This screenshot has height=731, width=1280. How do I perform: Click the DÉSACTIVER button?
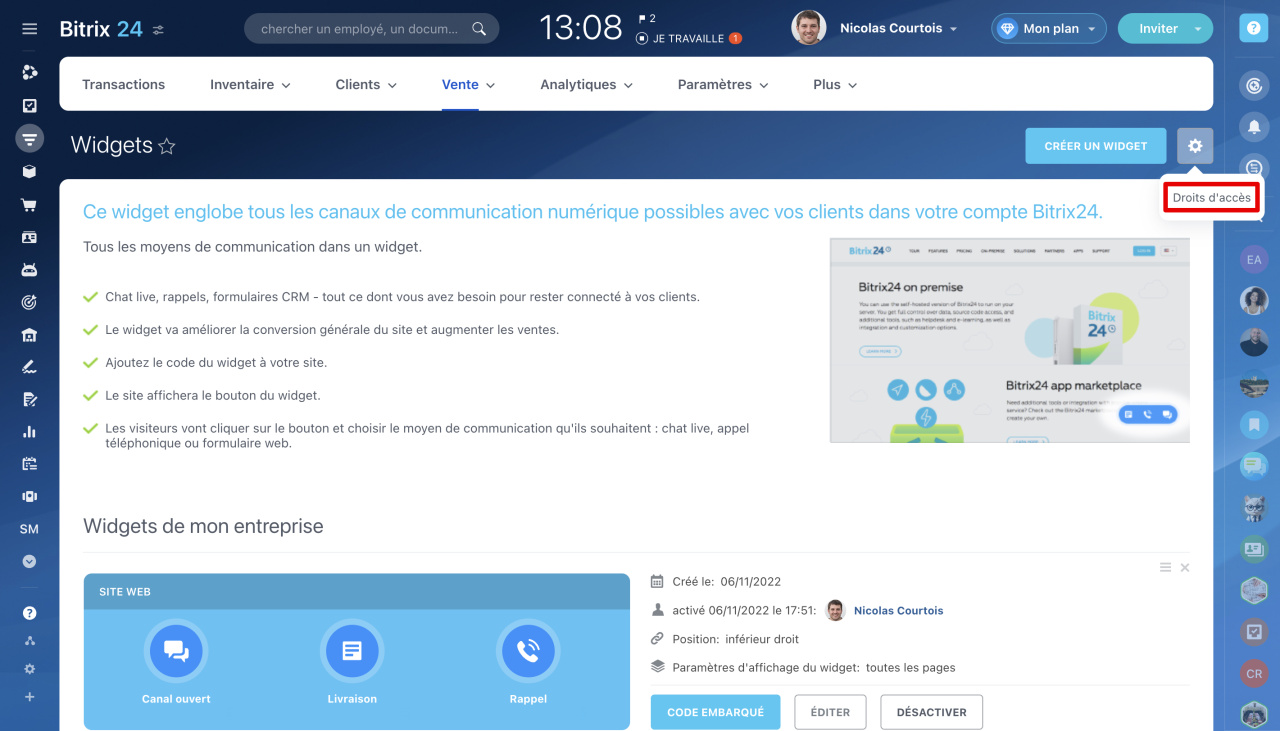(x=931, y=712)
